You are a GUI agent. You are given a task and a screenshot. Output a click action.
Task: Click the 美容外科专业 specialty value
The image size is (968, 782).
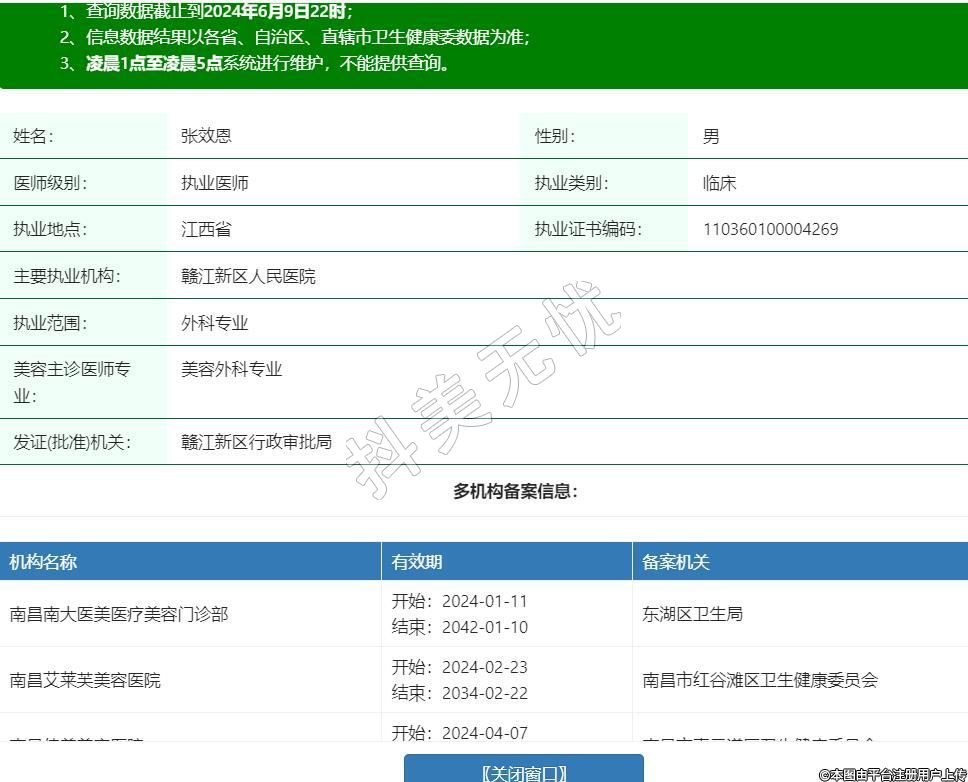[x=231, y=369]
